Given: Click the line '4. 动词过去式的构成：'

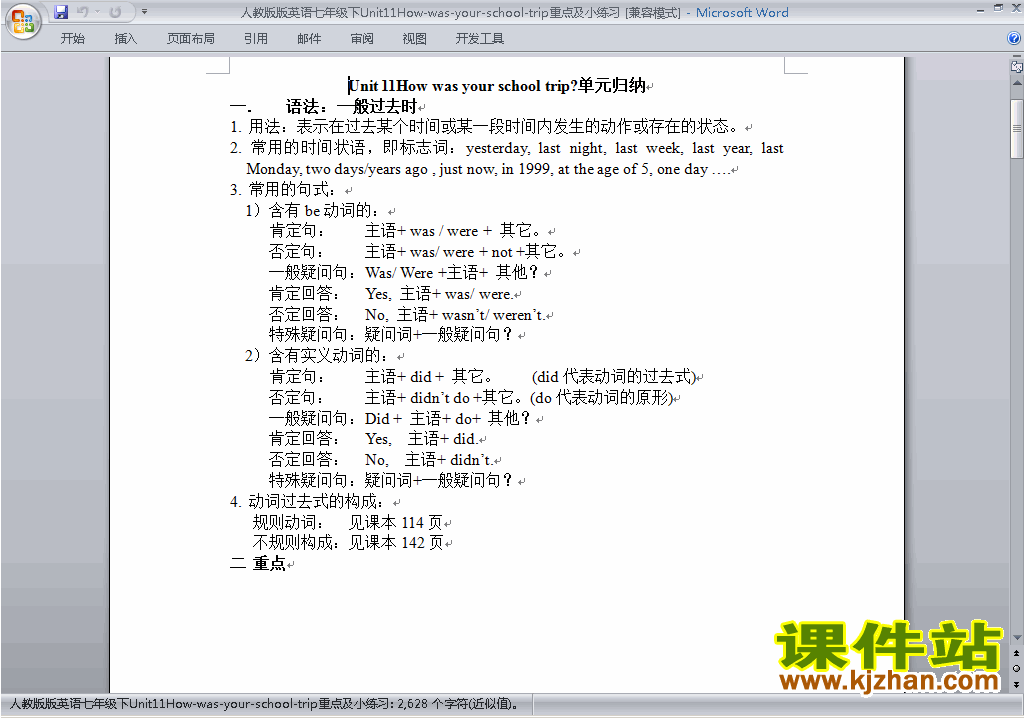Looking at the screenshot, I should pos(307,502).
